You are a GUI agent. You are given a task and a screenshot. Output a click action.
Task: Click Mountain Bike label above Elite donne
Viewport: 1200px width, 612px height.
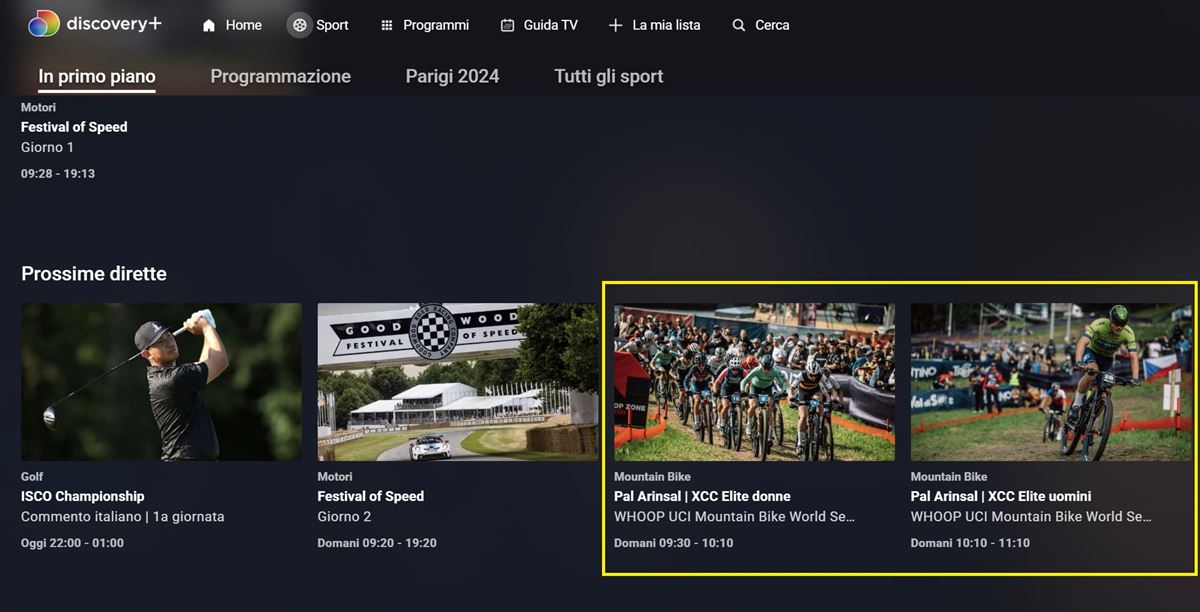pos(652,477)
